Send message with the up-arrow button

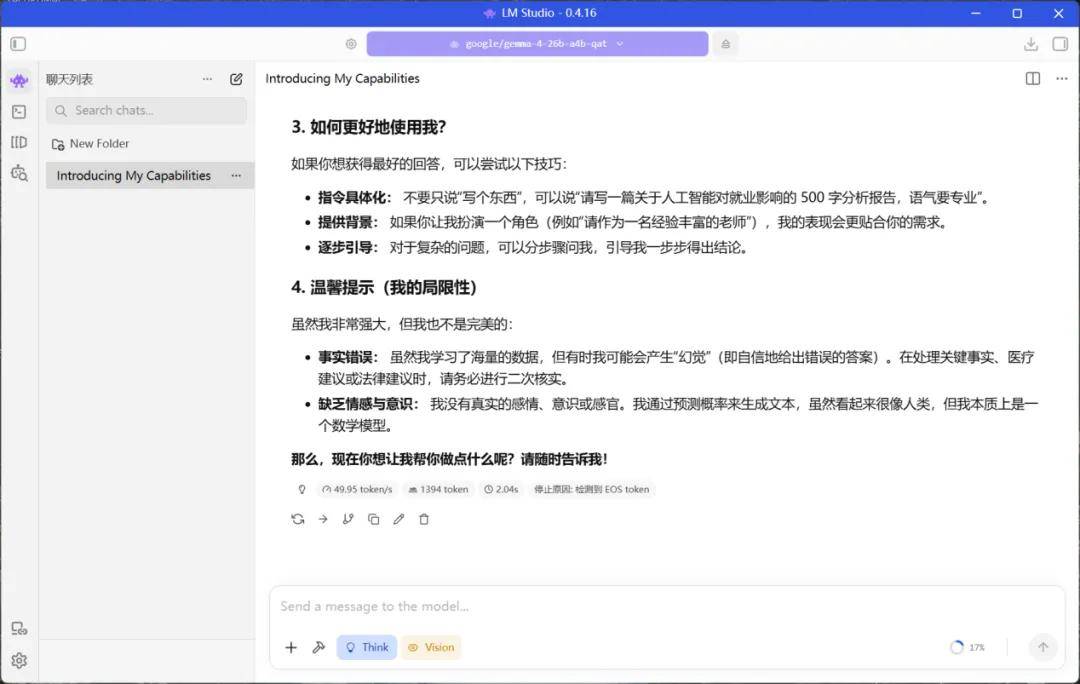point(1043,647)
